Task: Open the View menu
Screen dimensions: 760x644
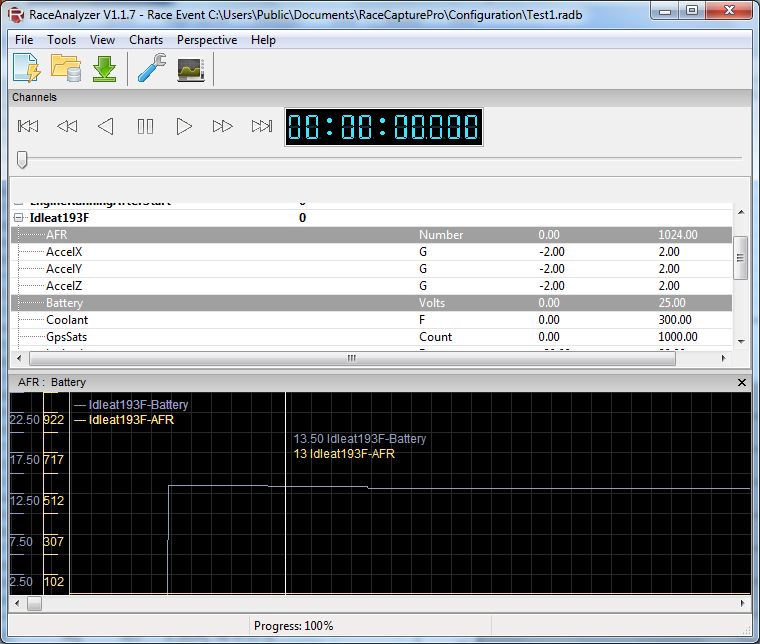Action: coord(102,40)
